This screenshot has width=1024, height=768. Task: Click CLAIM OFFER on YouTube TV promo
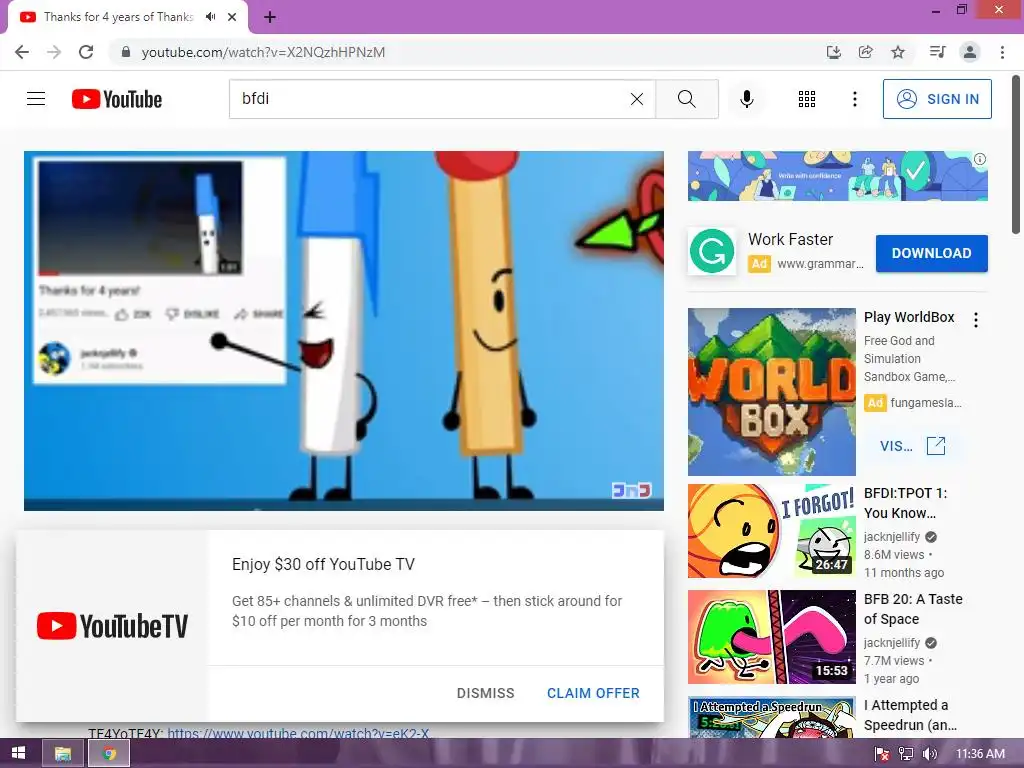pyautogui.click(x=593, y=693)
